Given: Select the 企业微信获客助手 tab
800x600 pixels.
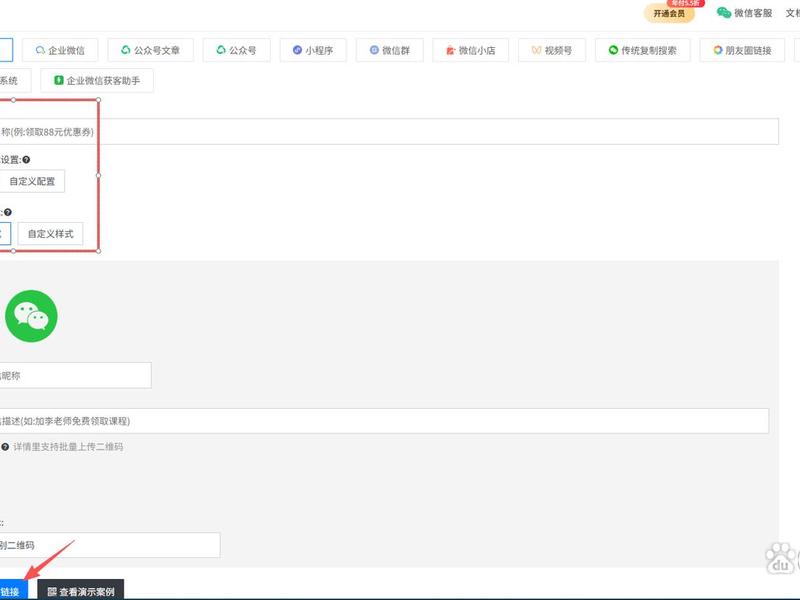Looking at the screenshot, I should click(x=97, y=81).
